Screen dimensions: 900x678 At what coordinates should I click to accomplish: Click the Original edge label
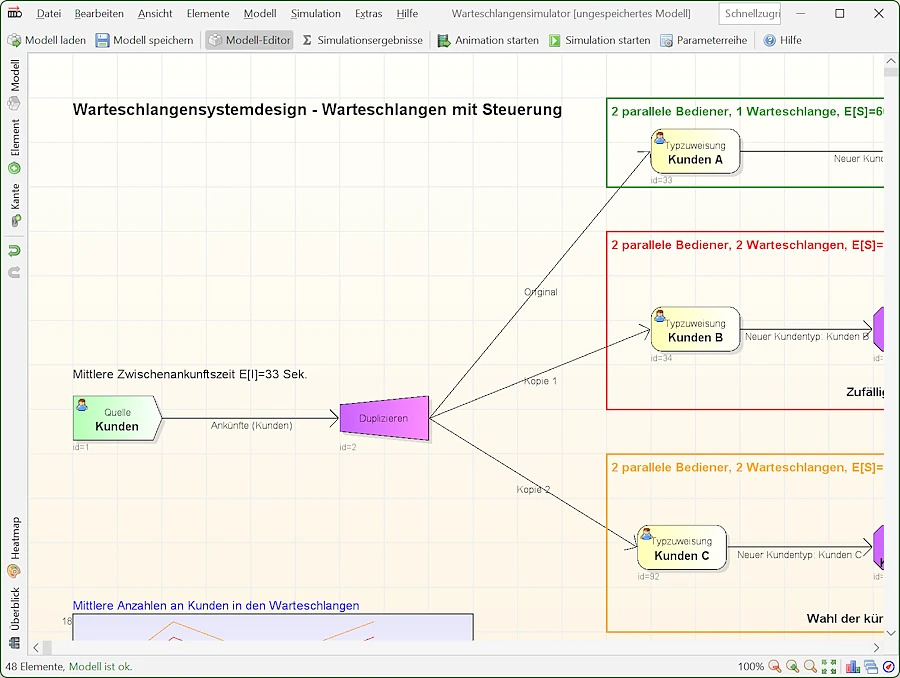tap(541, 292)
